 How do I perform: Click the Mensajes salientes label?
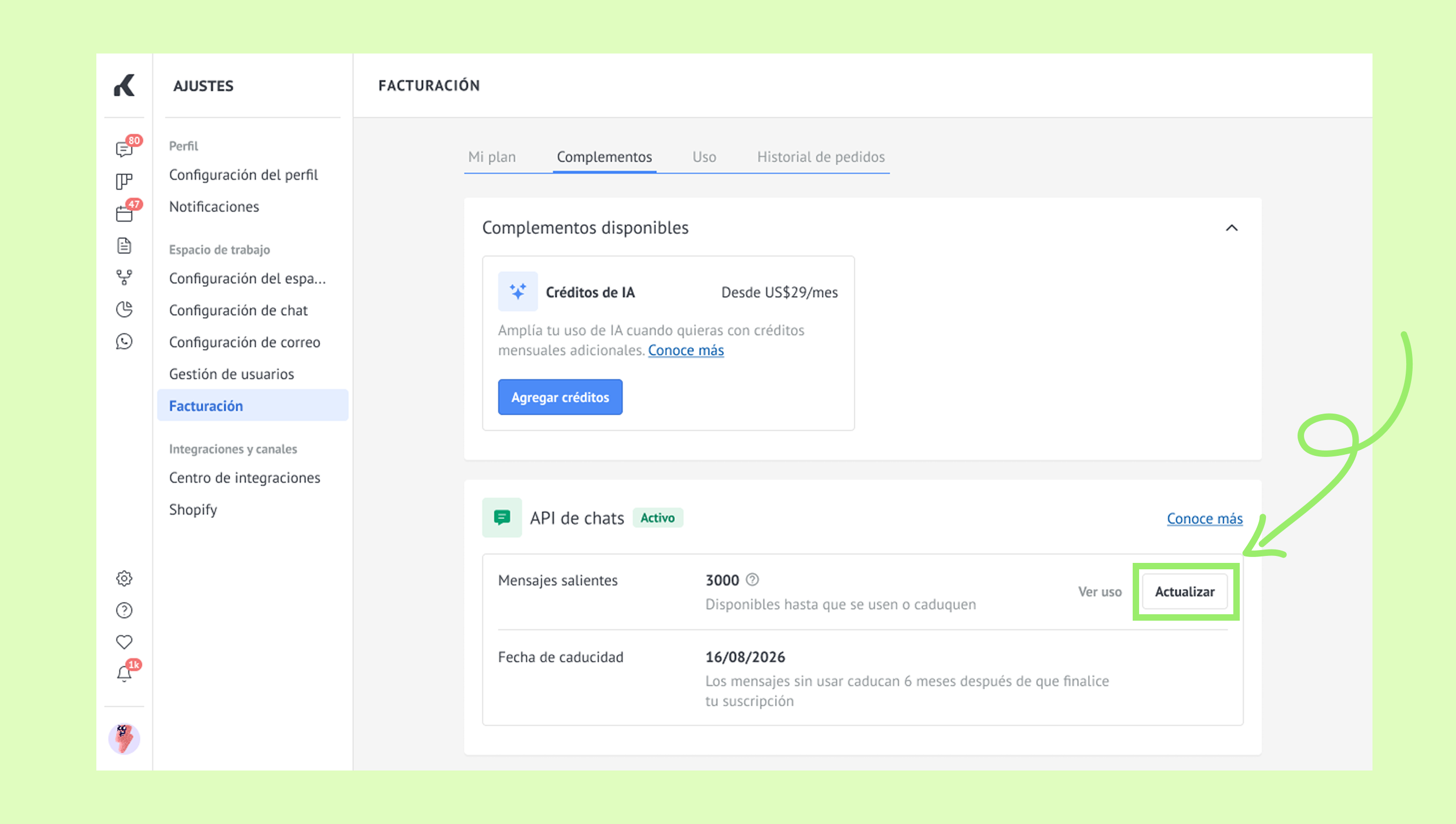558,580
